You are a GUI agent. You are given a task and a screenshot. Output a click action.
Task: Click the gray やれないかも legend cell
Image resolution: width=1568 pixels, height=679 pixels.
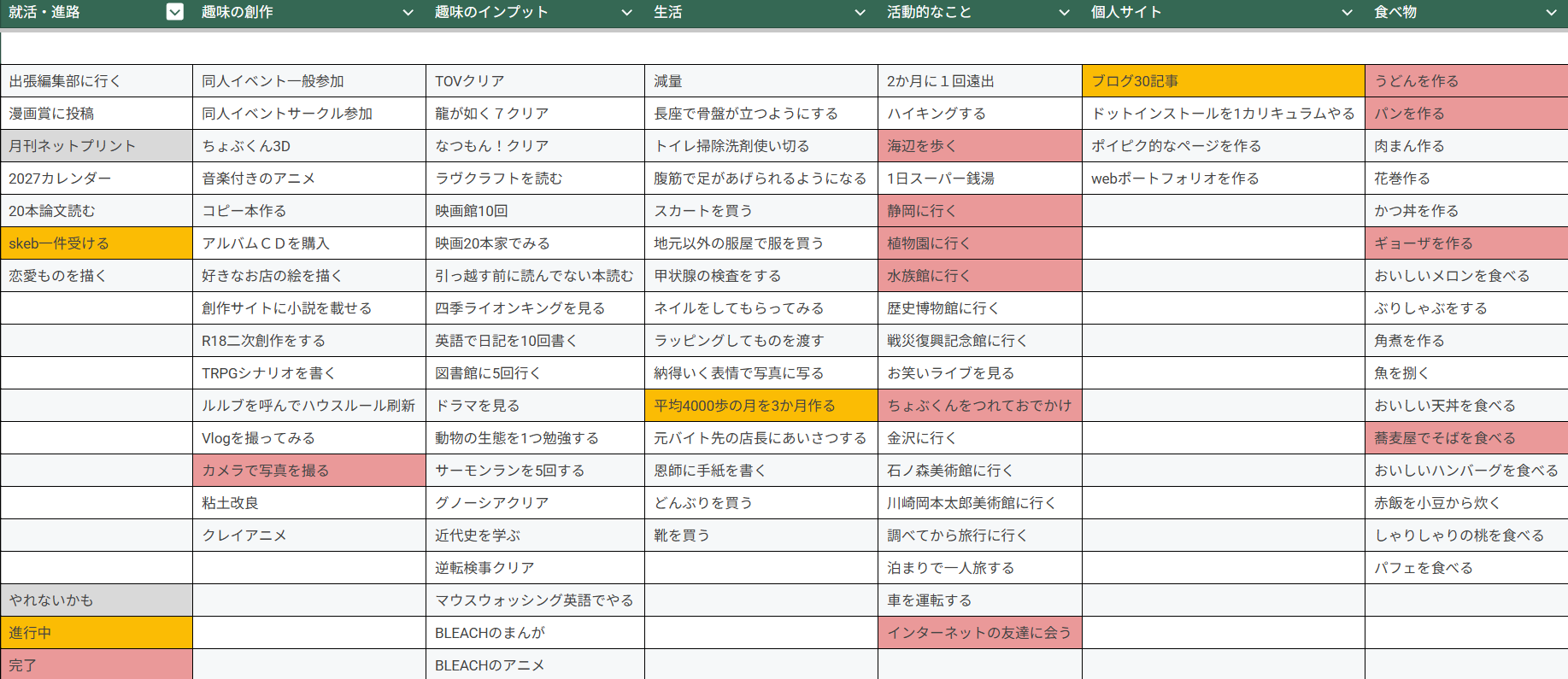coord(97,600)
